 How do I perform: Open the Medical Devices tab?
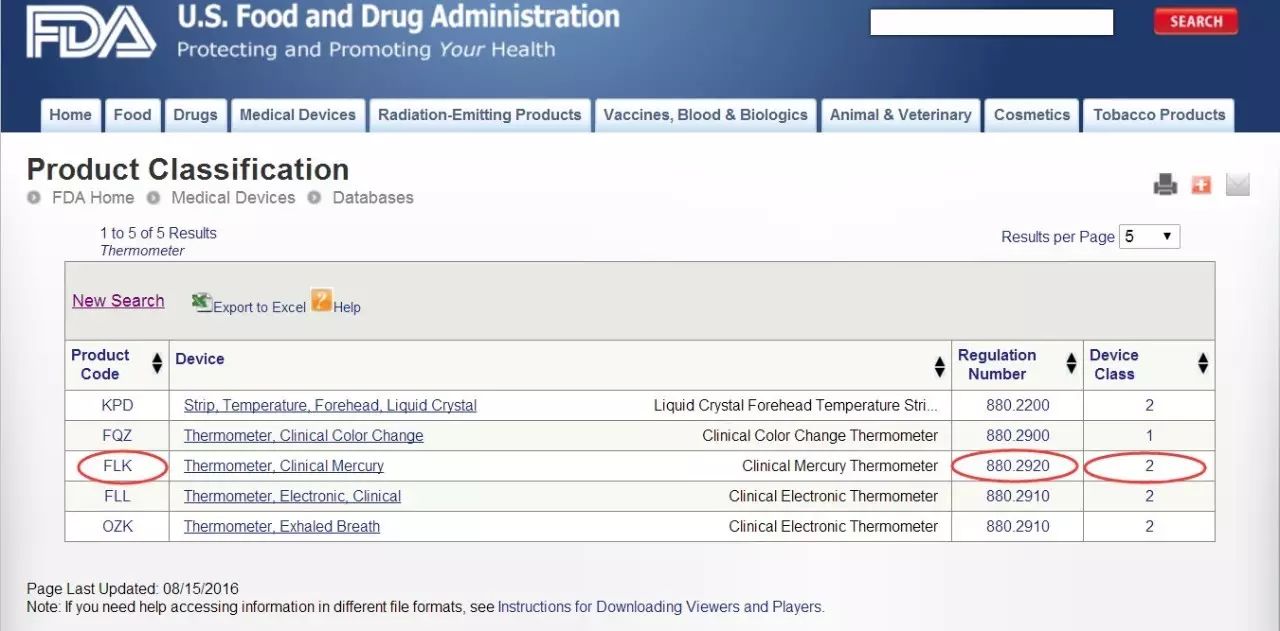(x=298, y=115)
